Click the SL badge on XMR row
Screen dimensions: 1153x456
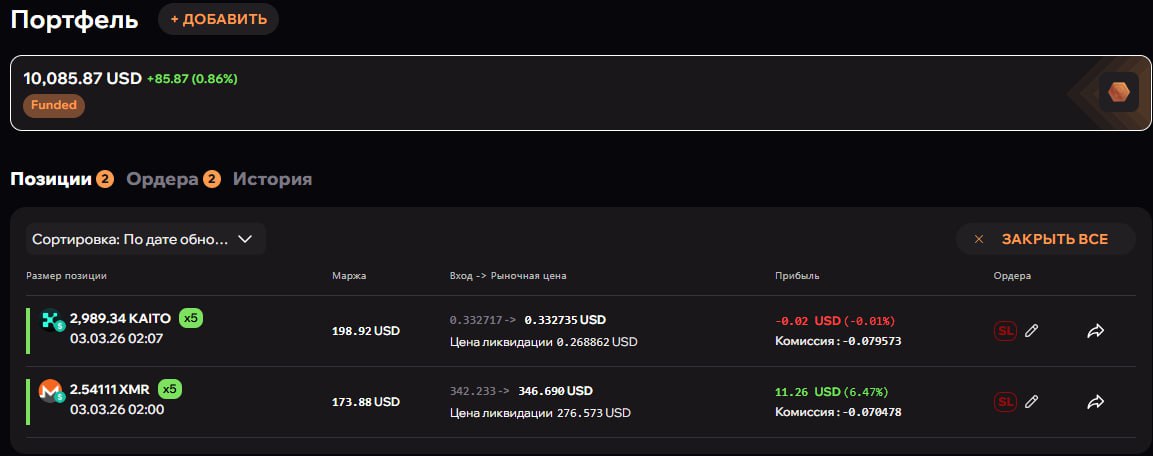pyautogui.click(x=1005, y=402)
